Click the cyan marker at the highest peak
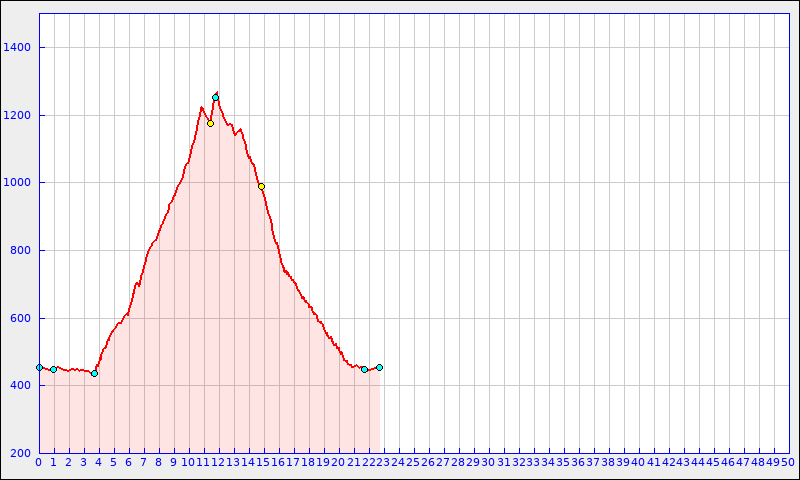This screenshot has width=800, height=480. tap(215, 97)
